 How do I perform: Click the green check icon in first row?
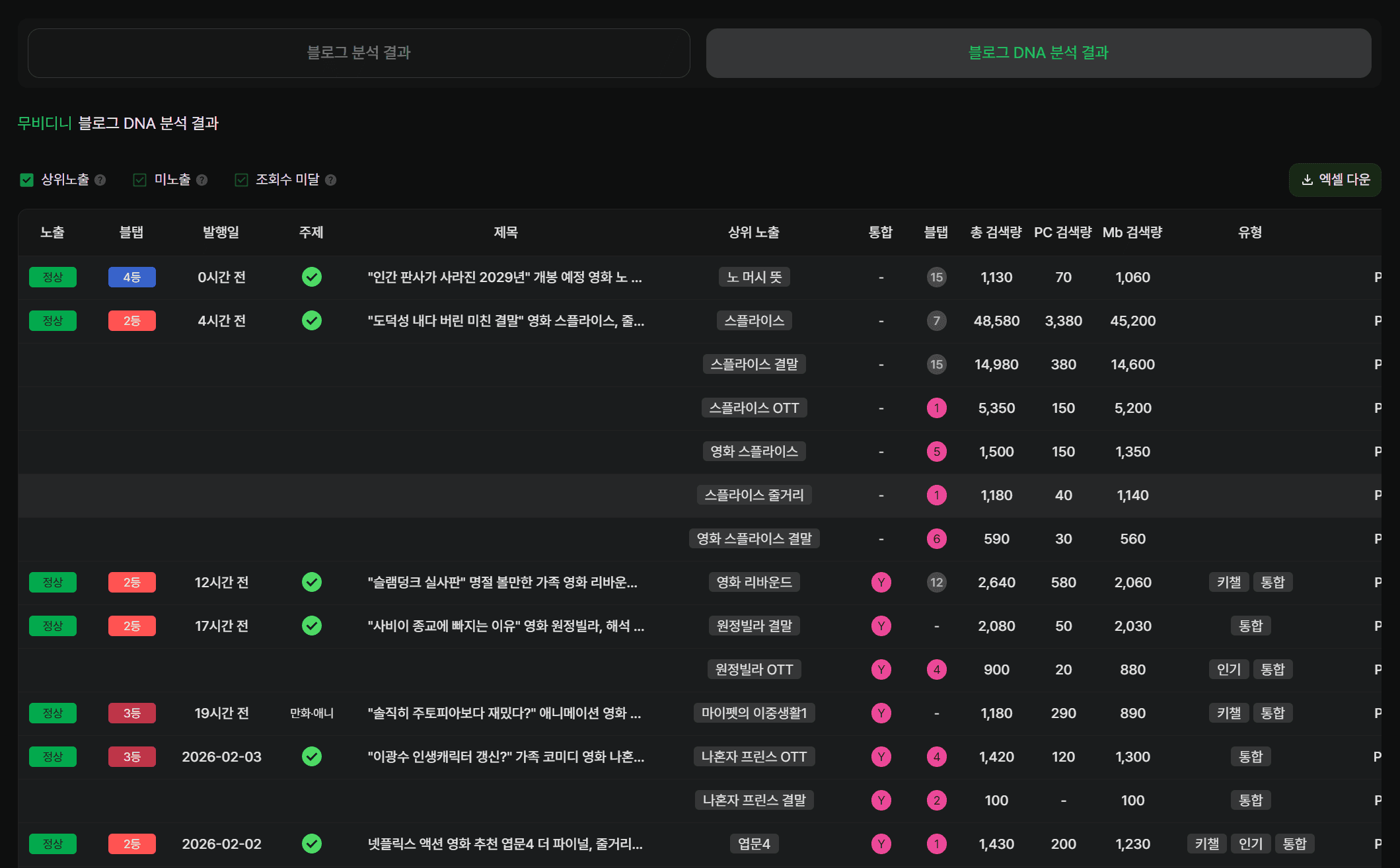pyautogui.click(x=312, y=277)
